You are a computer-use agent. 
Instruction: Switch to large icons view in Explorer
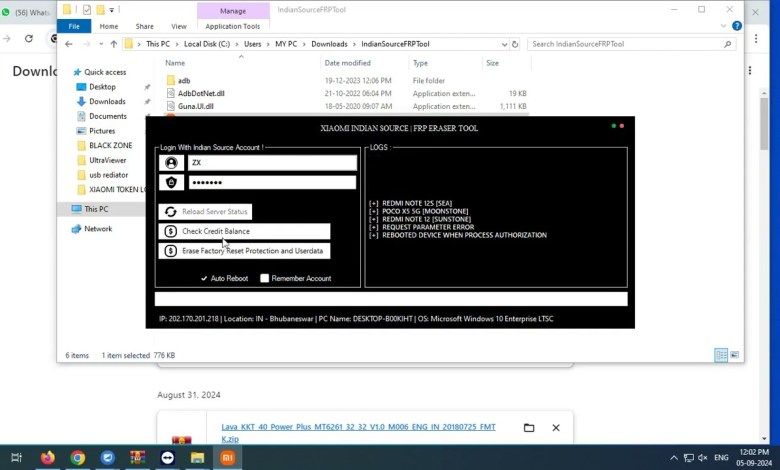[736, 355]
